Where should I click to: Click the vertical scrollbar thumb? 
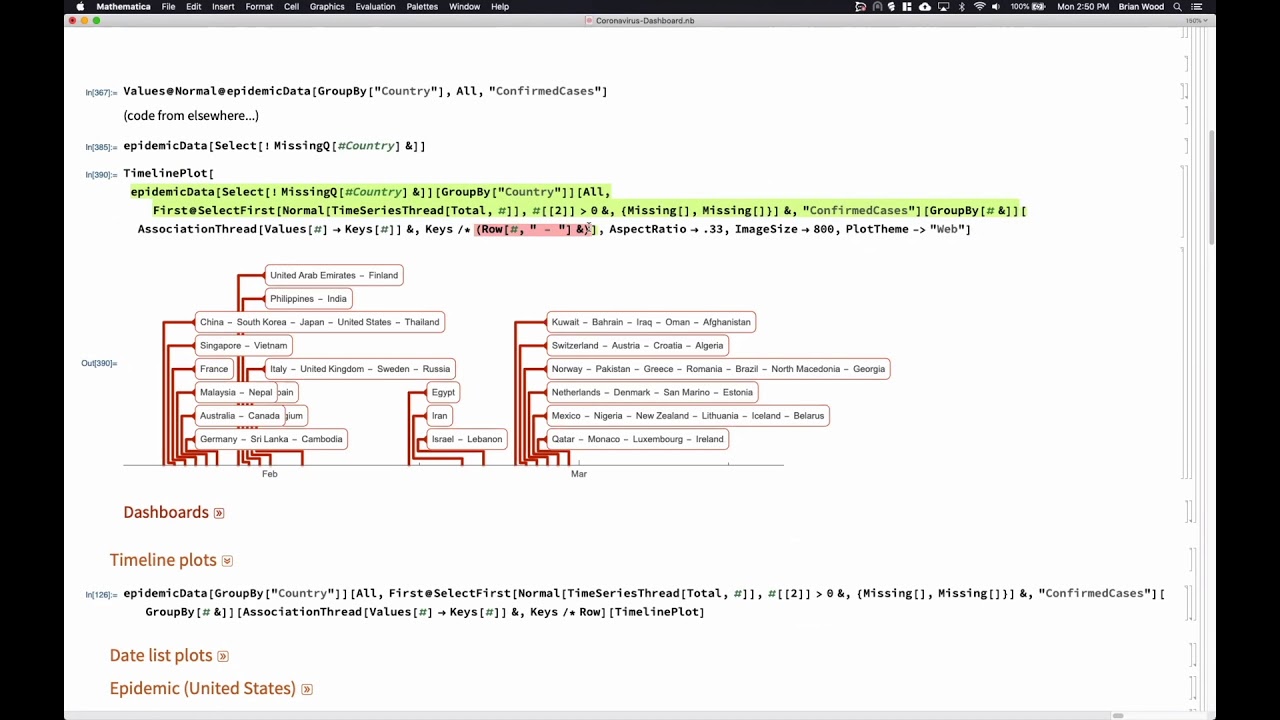[x=1211, y=187]
